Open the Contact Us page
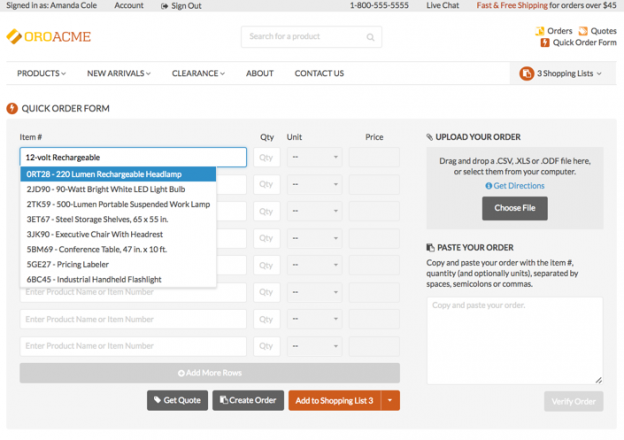The image size is (624, 440). point(319,73)
